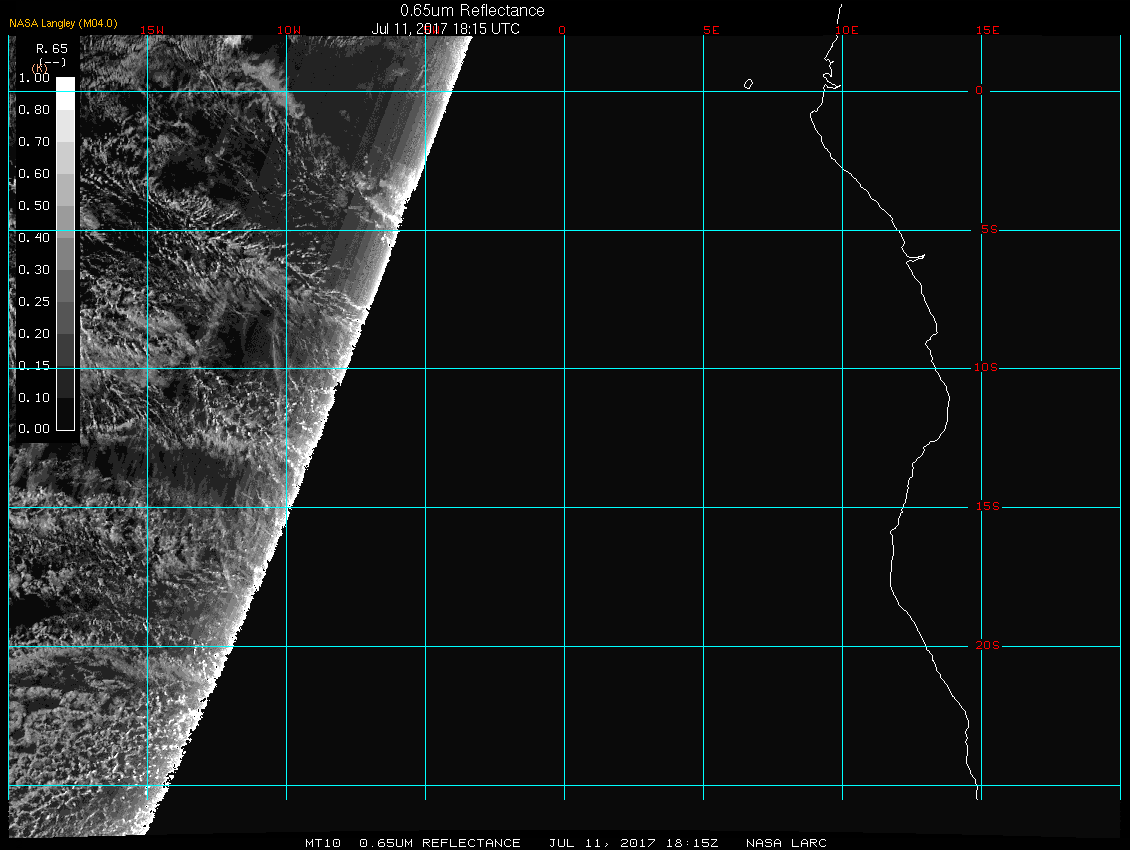This screenshot has height=850, width=1130.
Task: Select the "15W" longitude label
Action: pyautogui.click(x=151, y=30)
